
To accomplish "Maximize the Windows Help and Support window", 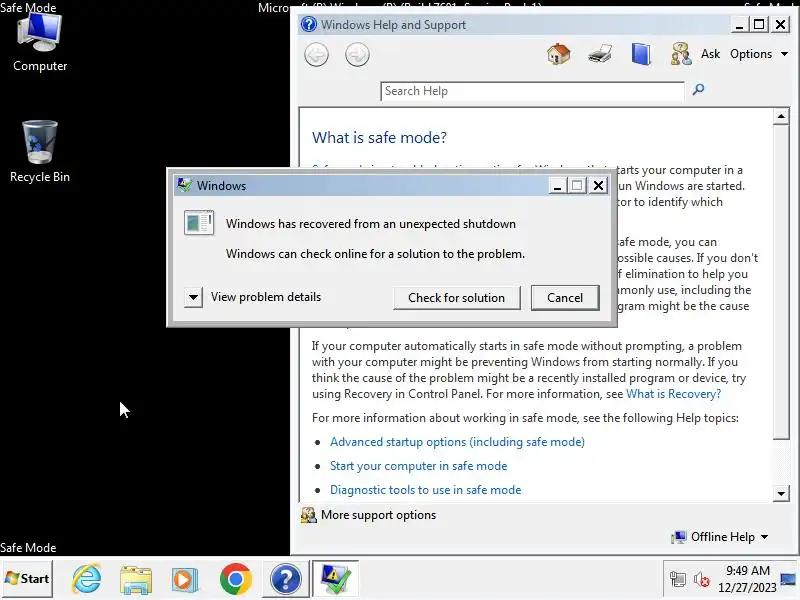I will (759, 24).
